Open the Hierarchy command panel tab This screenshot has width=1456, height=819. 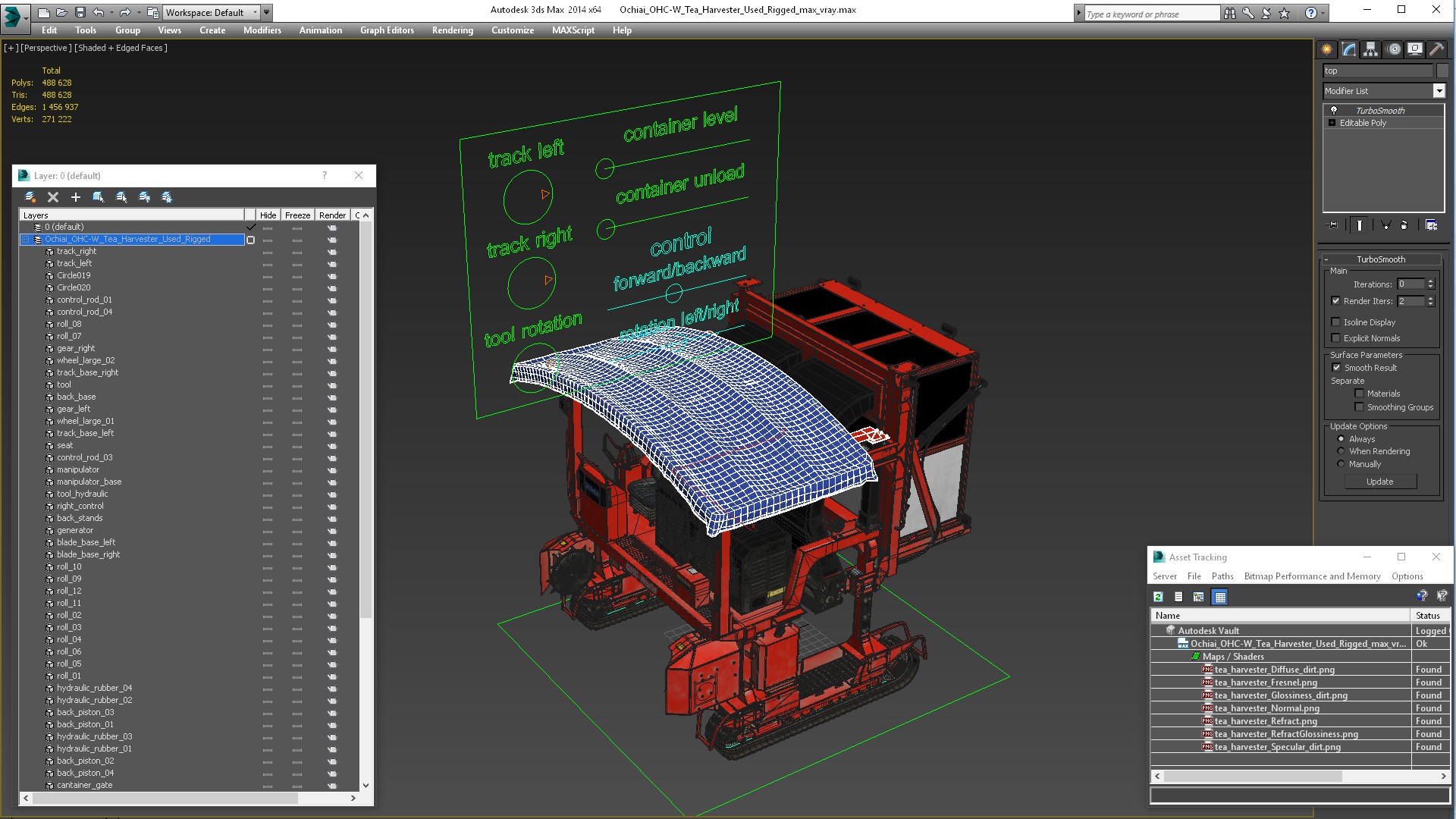point(1370,49)
